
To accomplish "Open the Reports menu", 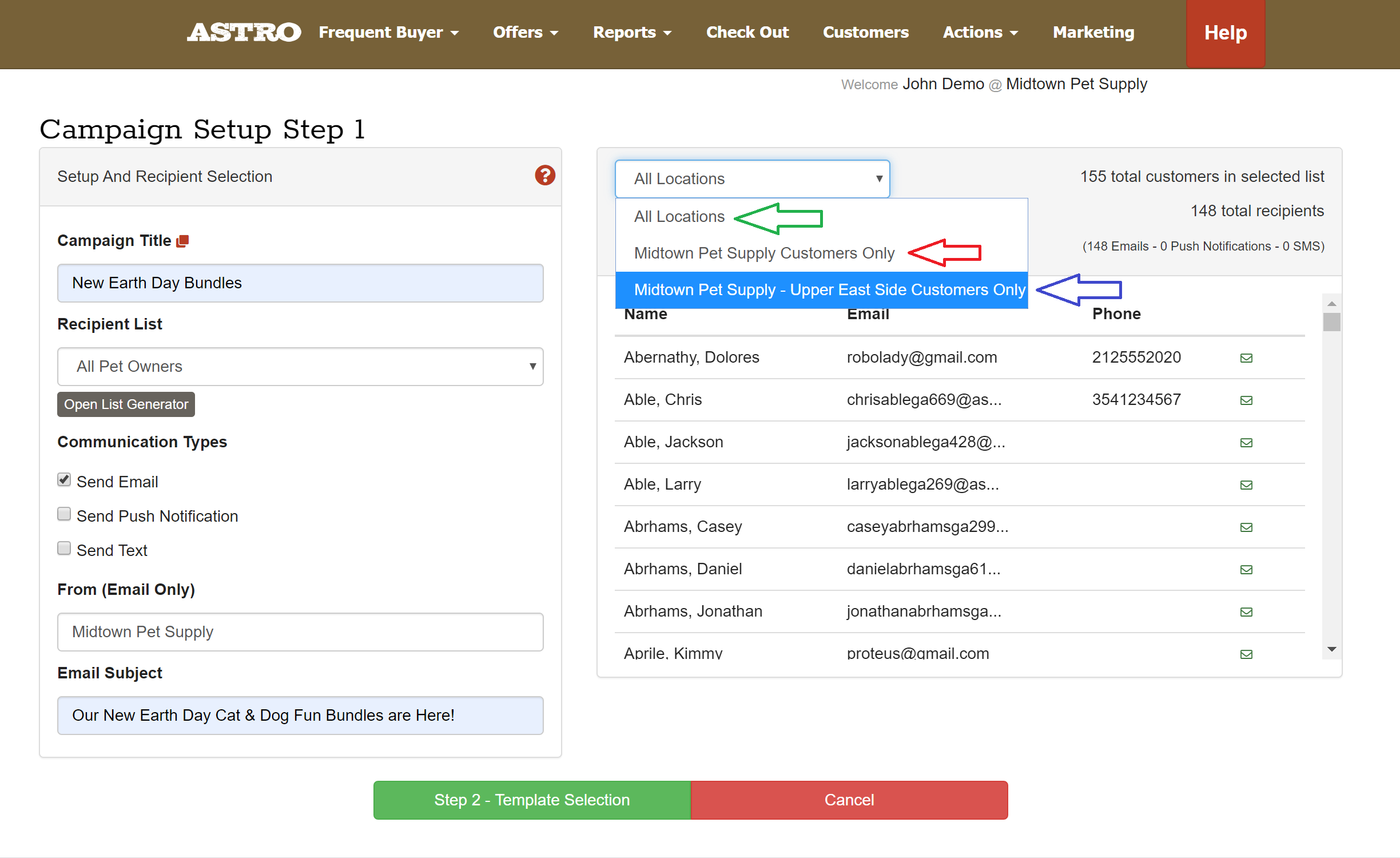I will click(x=631, y=33).
